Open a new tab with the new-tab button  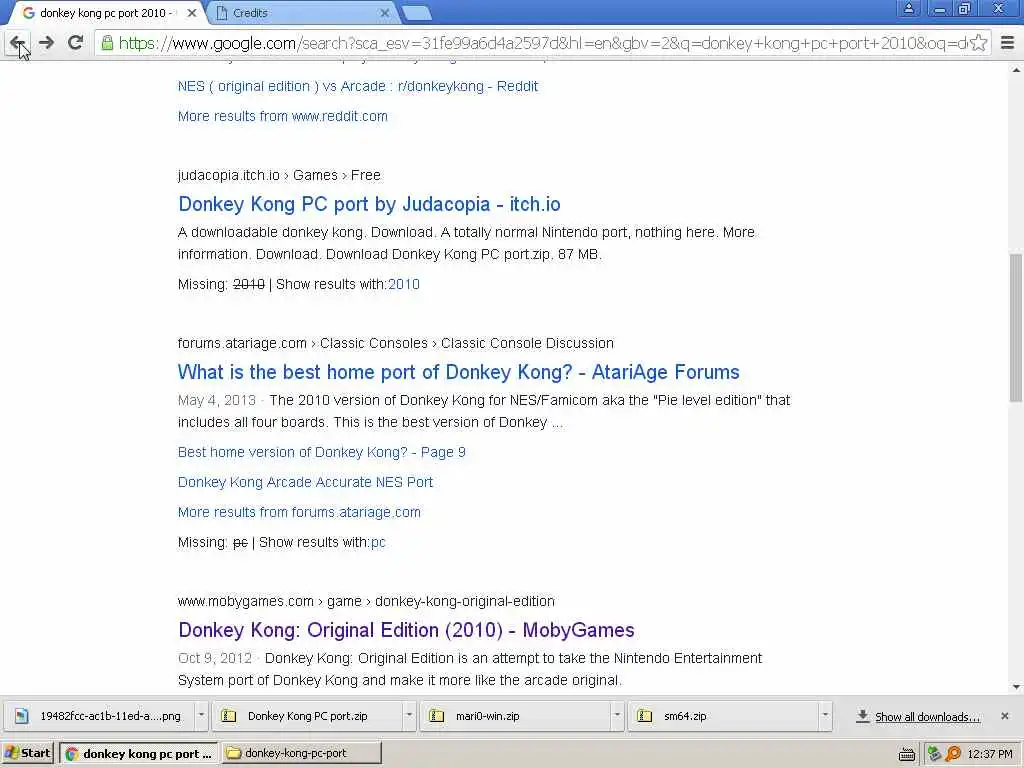[416, 13]
